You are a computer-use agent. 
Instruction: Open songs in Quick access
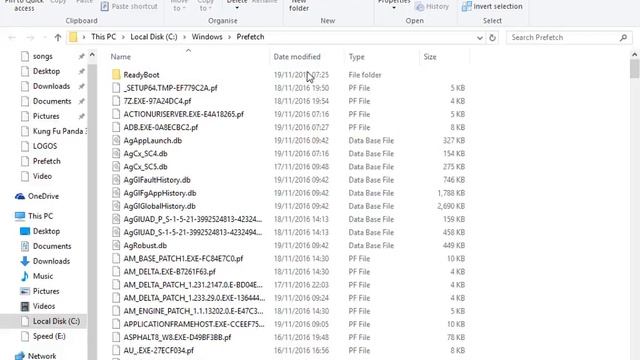pyautogui.click(x=42, y=56)
